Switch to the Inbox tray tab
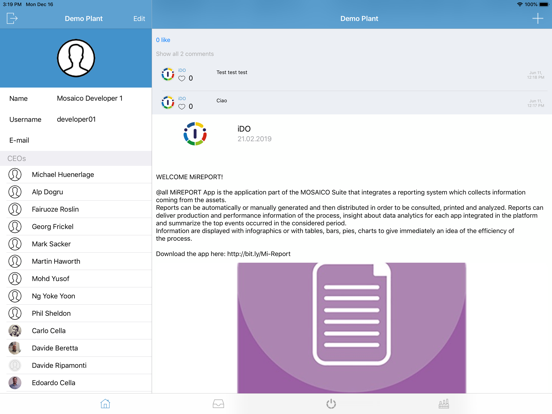Viewport: 552px width, 414px height. 218,404
